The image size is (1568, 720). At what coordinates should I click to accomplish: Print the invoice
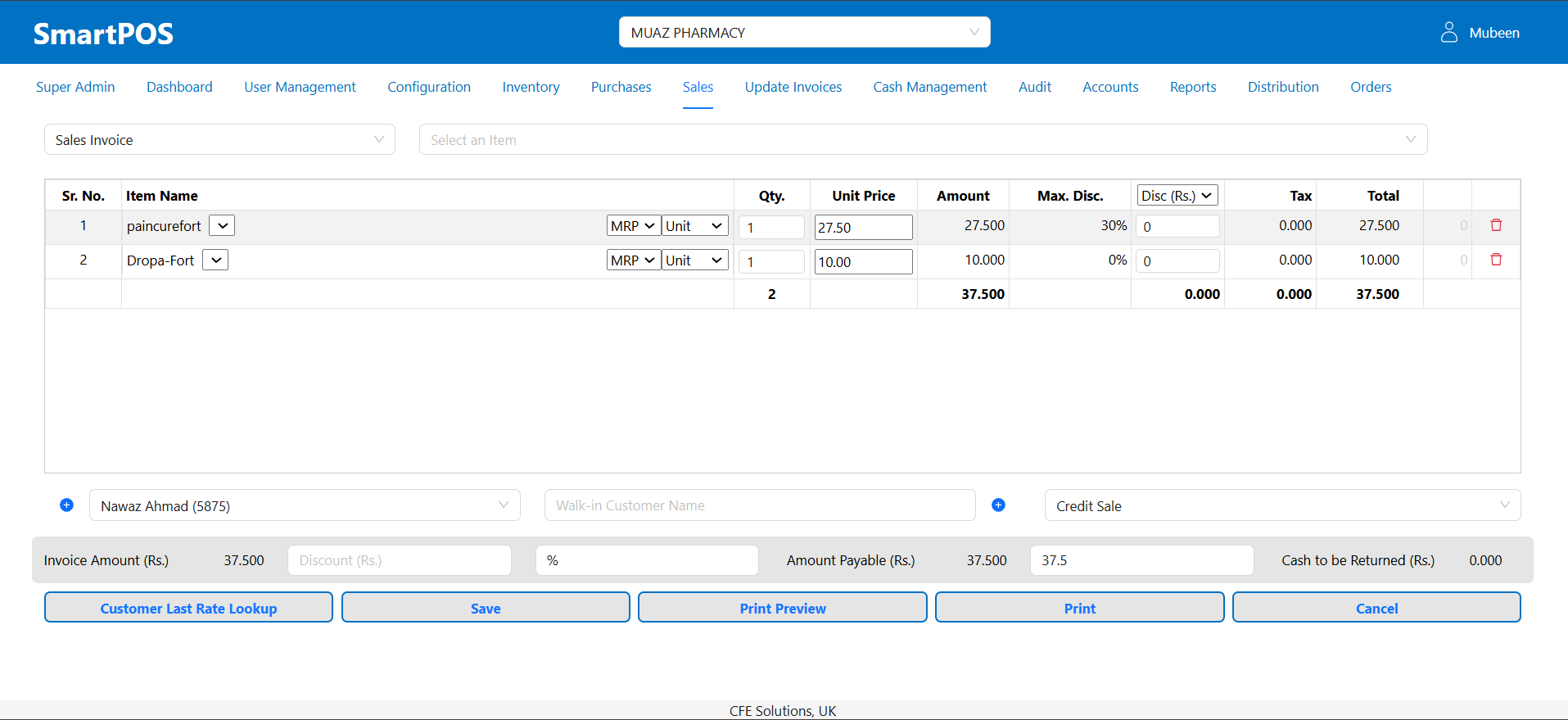[1080, 607]
